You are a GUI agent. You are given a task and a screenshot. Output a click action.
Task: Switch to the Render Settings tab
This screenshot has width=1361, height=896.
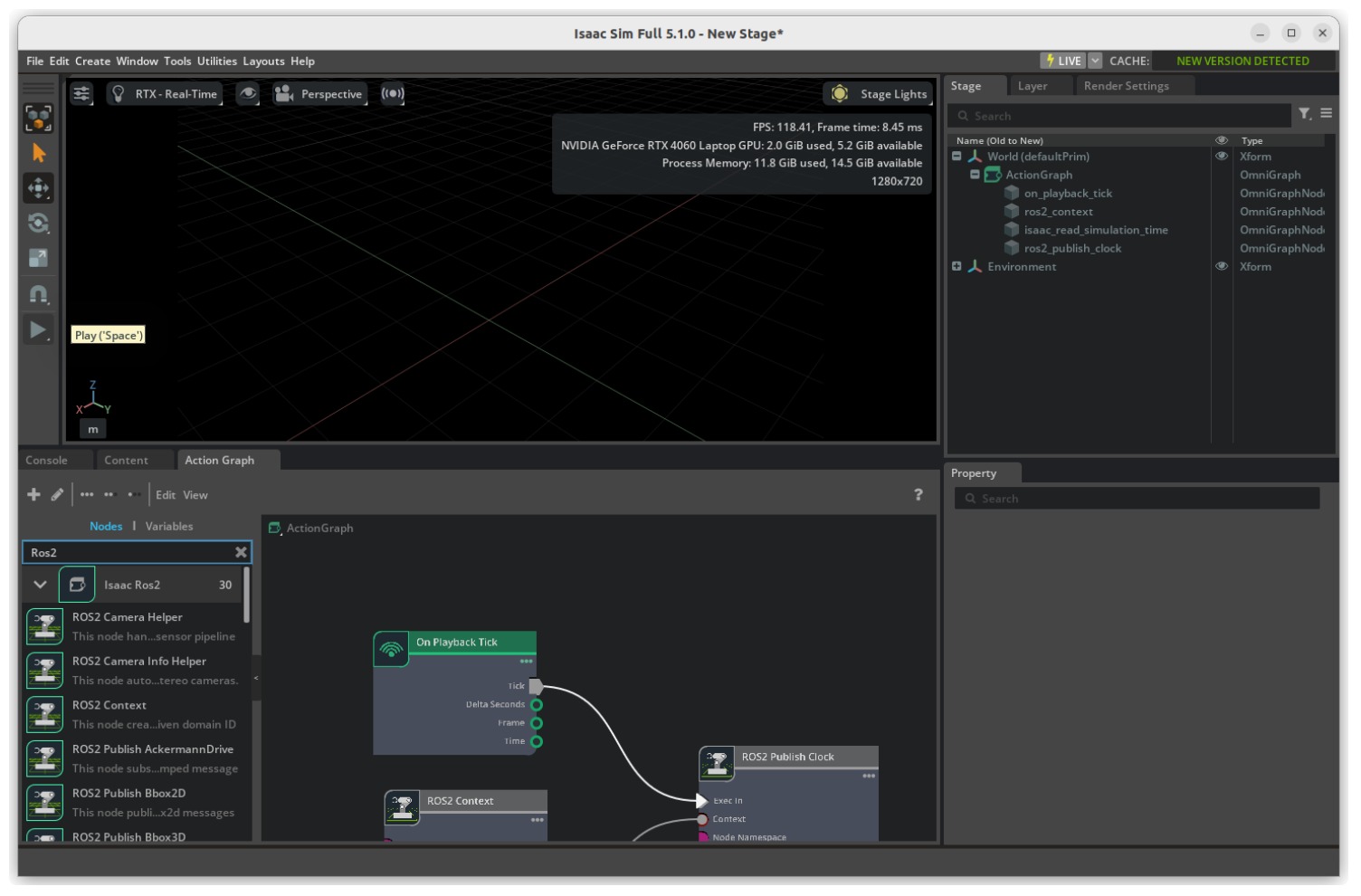(1126, 86)
